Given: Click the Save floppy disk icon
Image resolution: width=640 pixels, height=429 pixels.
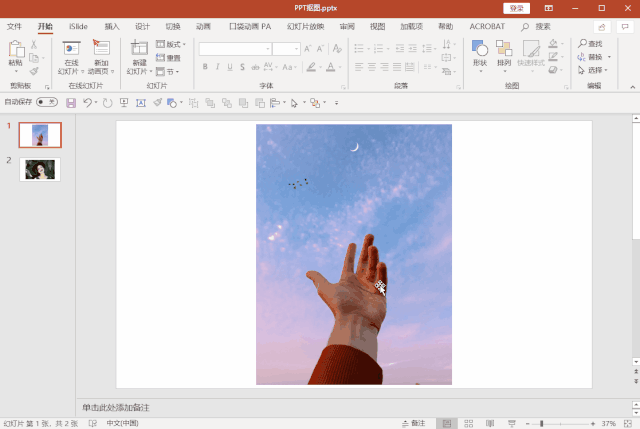Looking at the screenshot, I should (71, 103).
